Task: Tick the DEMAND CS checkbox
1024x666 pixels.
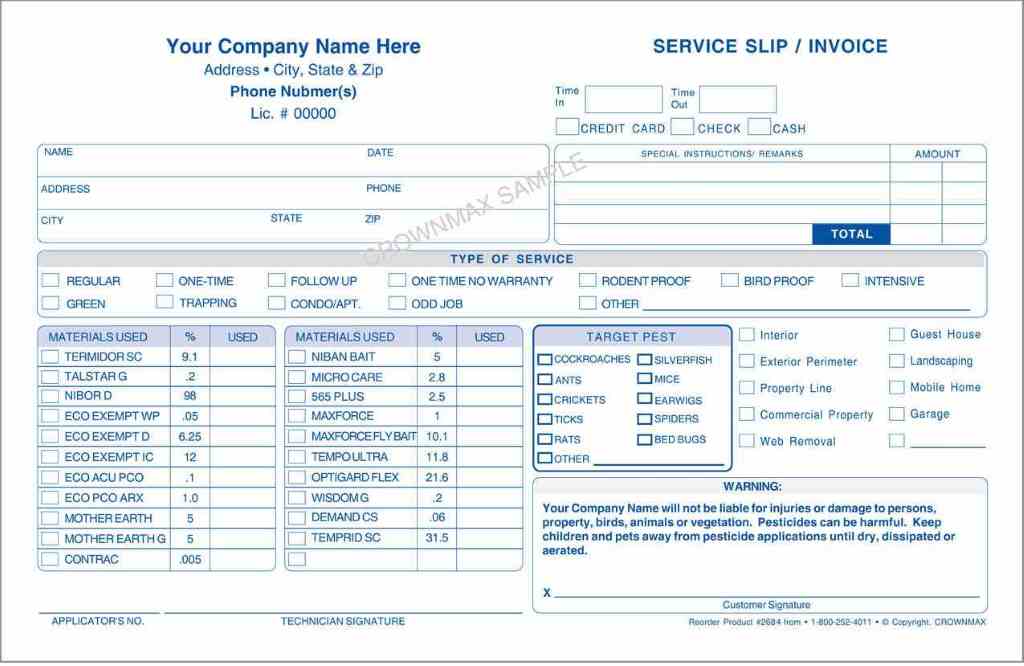Action: click(x=296, y=518)
